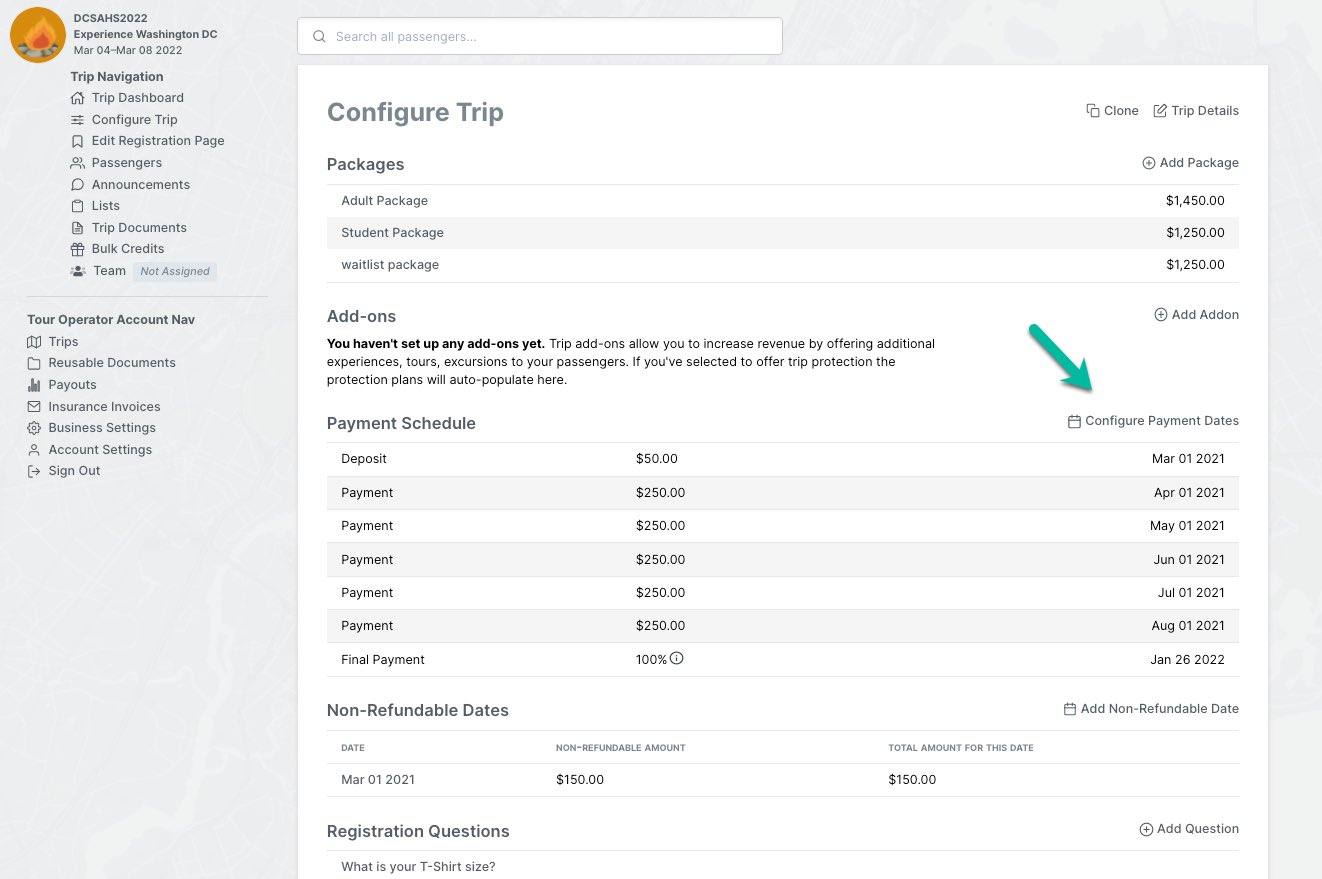Click the Trip Dashboard home icon

tap(78, 98)
